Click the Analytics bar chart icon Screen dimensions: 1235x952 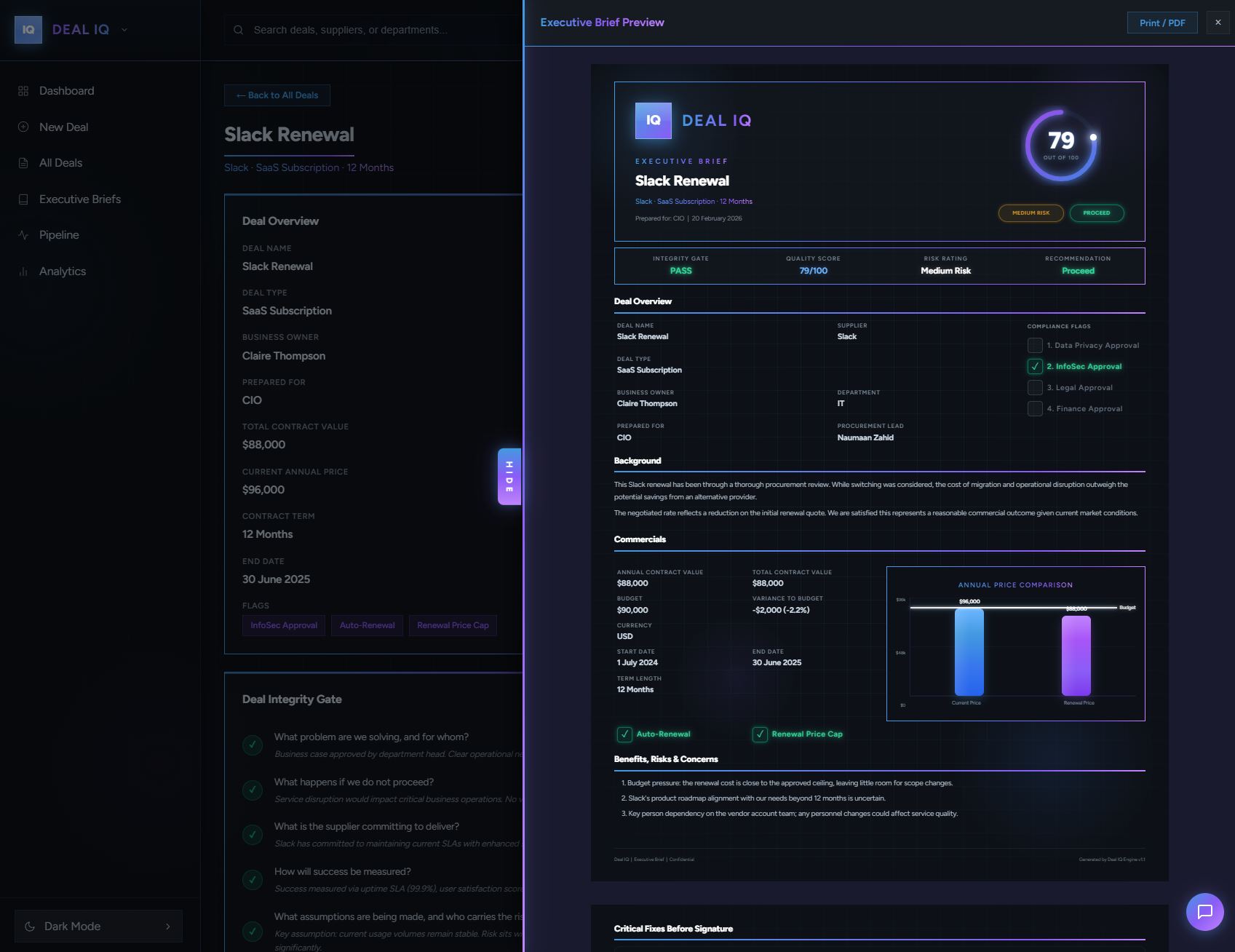click(x=23, y=271)
